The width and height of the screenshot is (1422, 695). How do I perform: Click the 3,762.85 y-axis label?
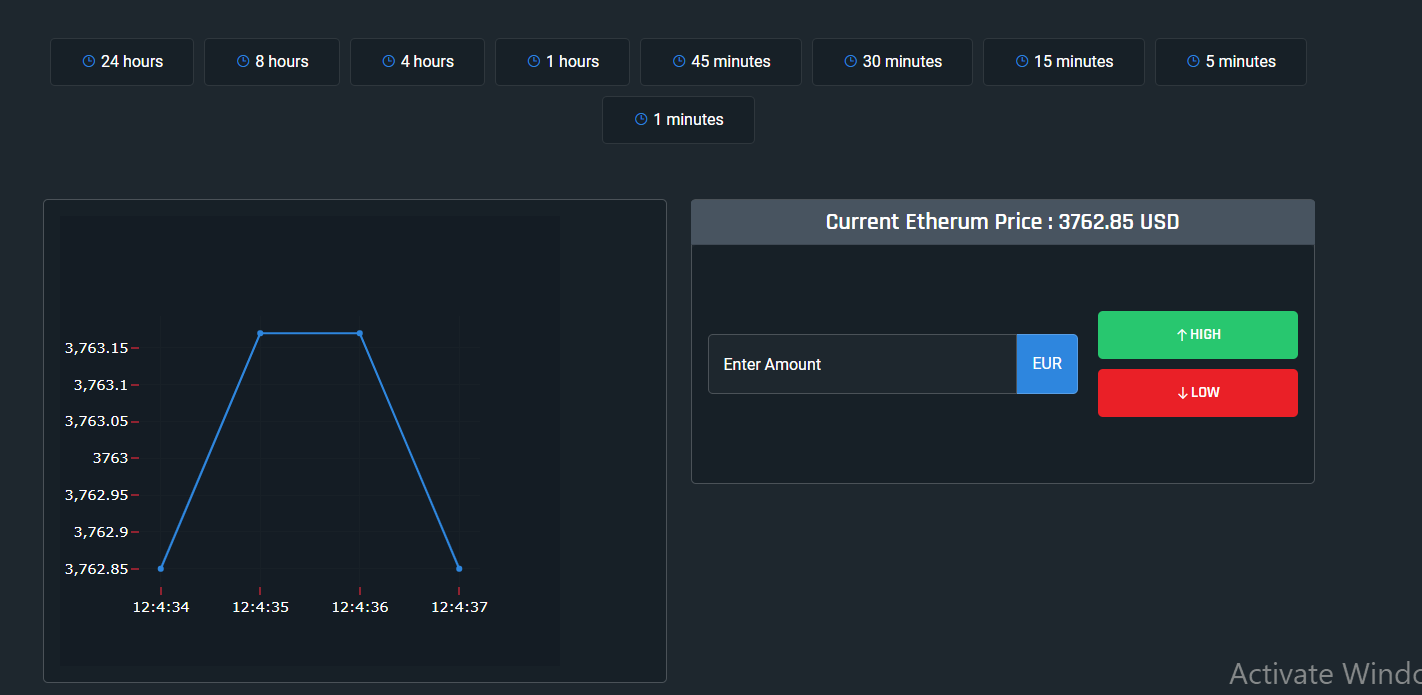pyautogui.click(x=97, y=569)
